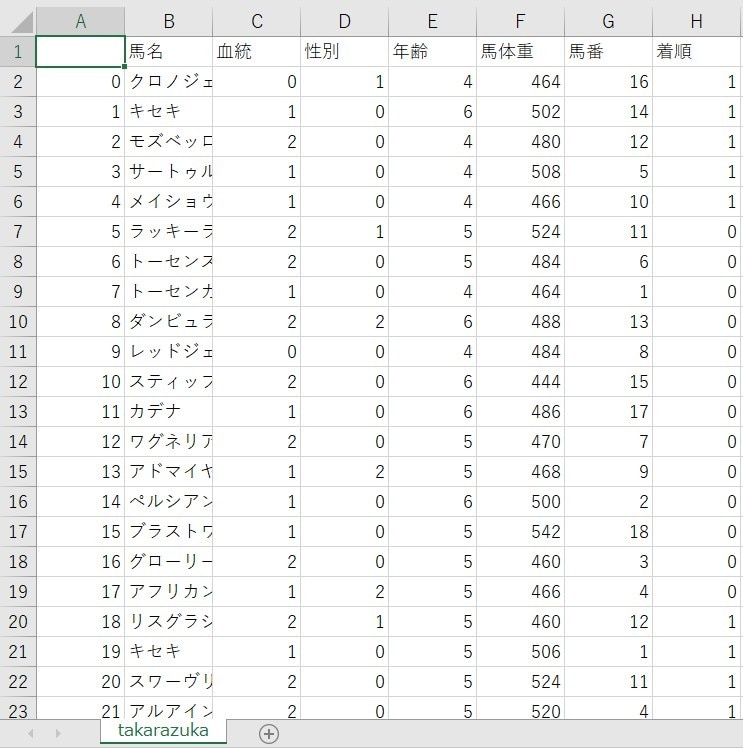Select row 7 header

coord(18,231)
